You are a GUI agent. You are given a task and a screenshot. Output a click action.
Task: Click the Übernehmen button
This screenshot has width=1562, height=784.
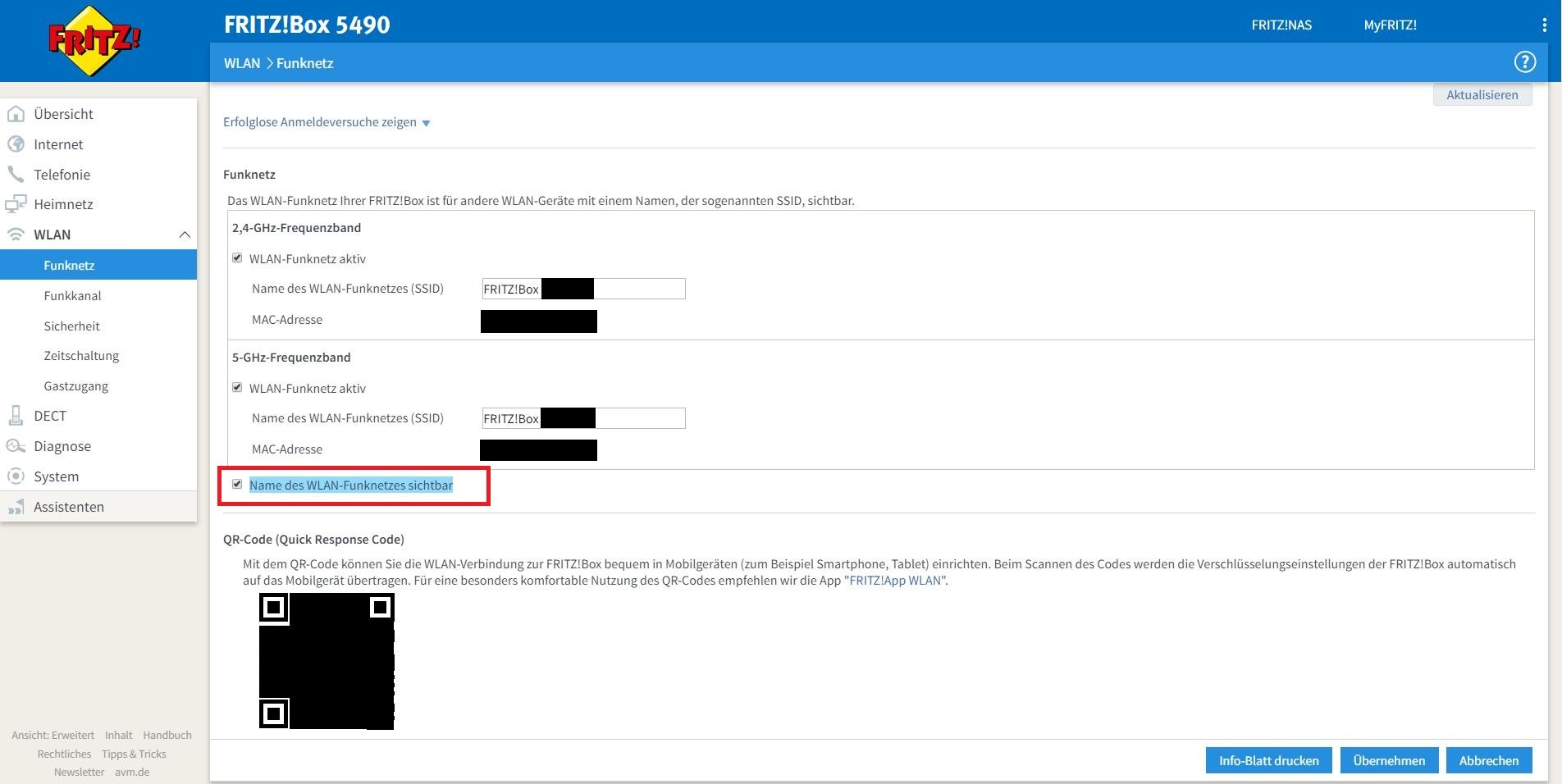(x=1389, y=760)
